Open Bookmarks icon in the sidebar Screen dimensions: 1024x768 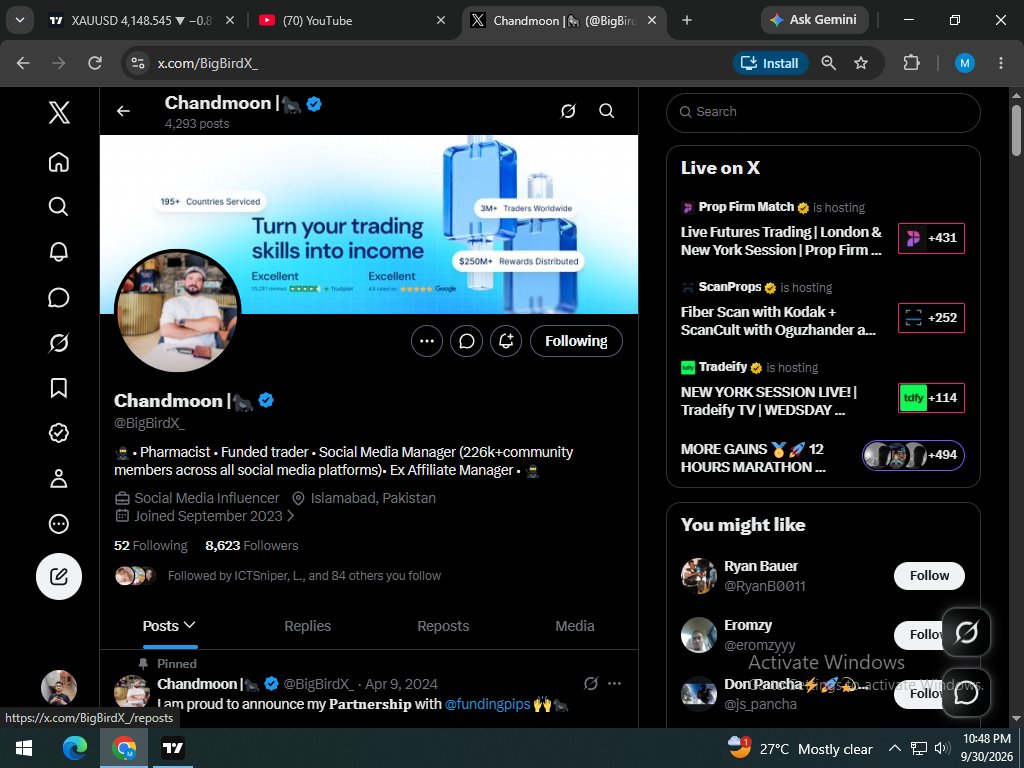[x=59, y=388]
